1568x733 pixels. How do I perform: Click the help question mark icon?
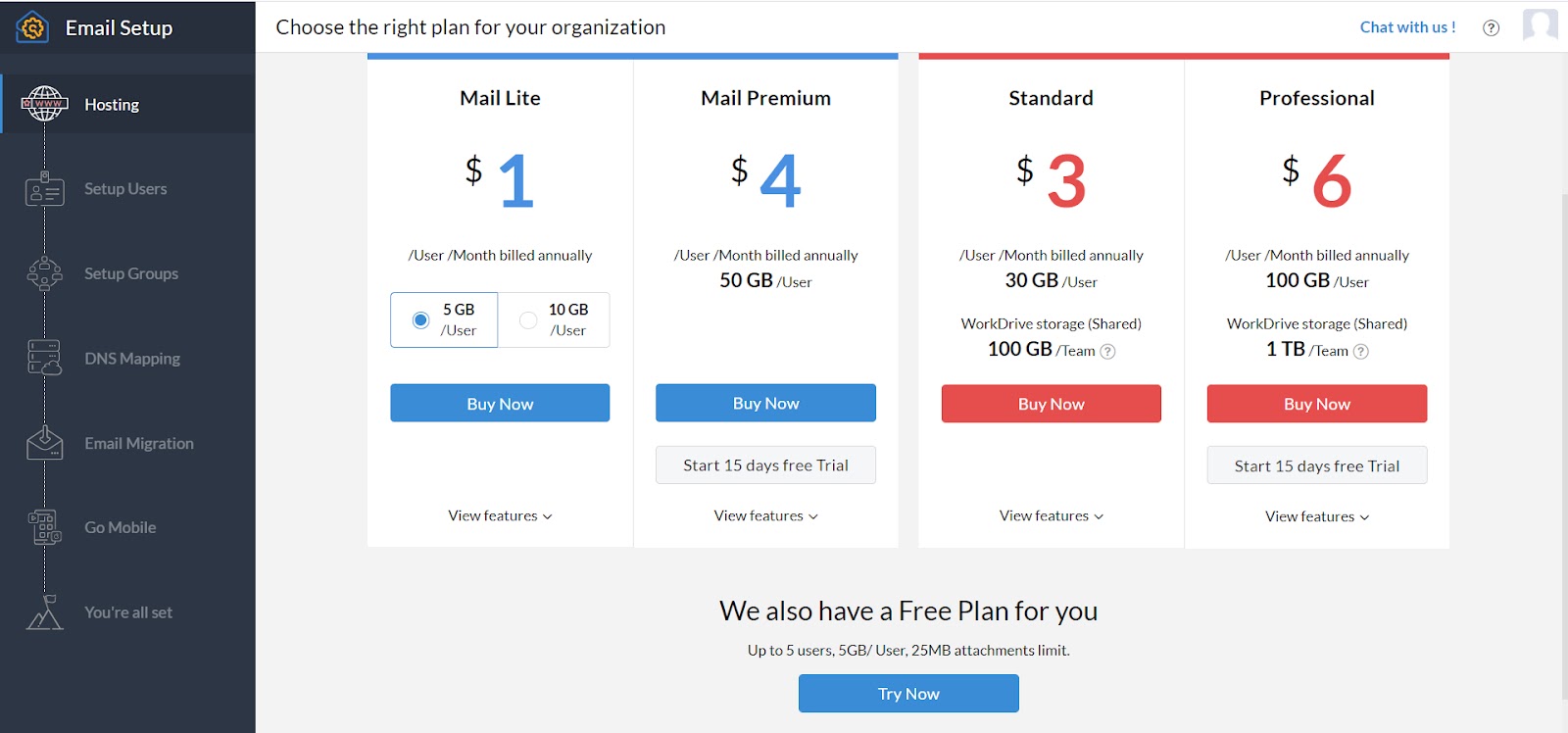click(1491, 27)
